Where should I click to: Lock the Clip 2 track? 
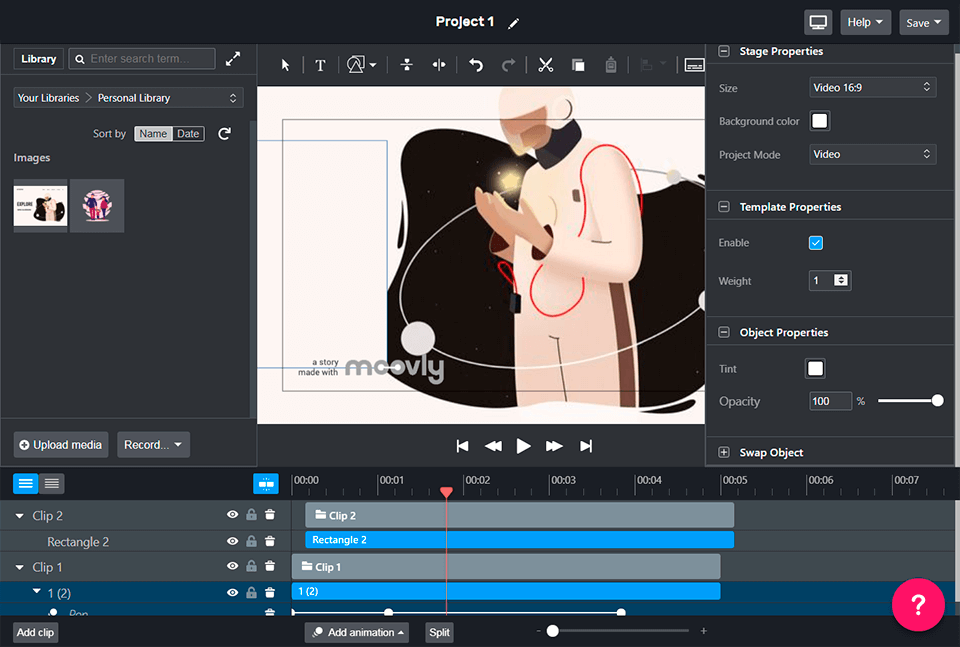pyautogui.click(x=250, y=515)
